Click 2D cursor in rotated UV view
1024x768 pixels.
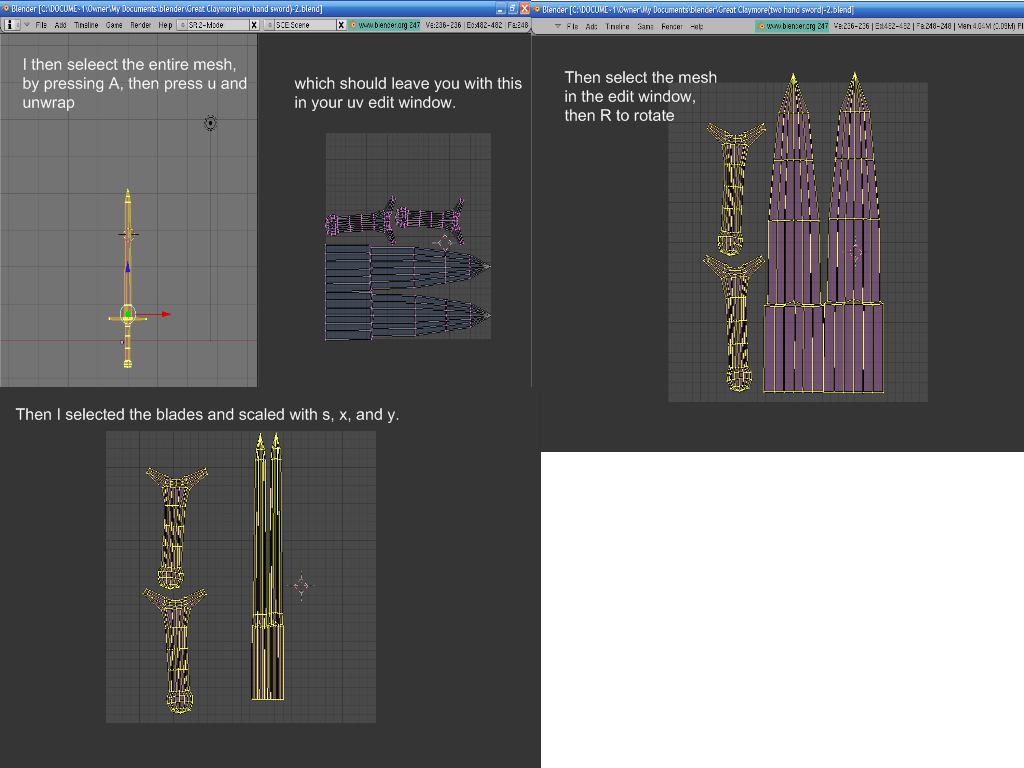coord(856,251)
